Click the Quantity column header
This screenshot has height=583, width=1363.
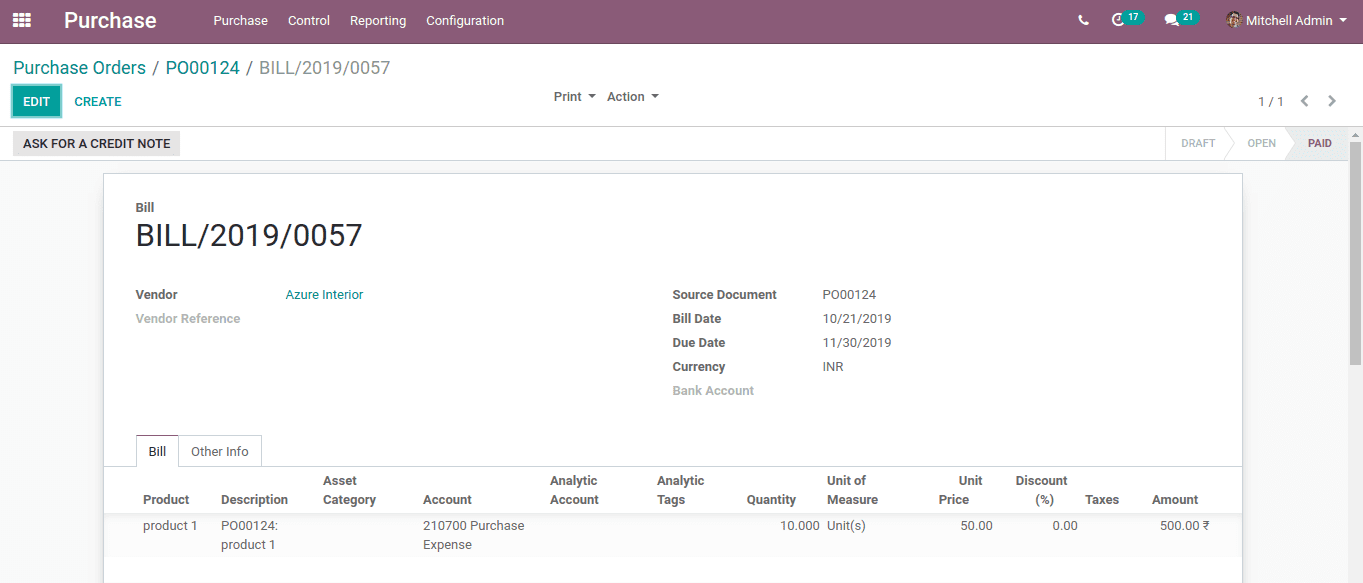pos(771,500)
